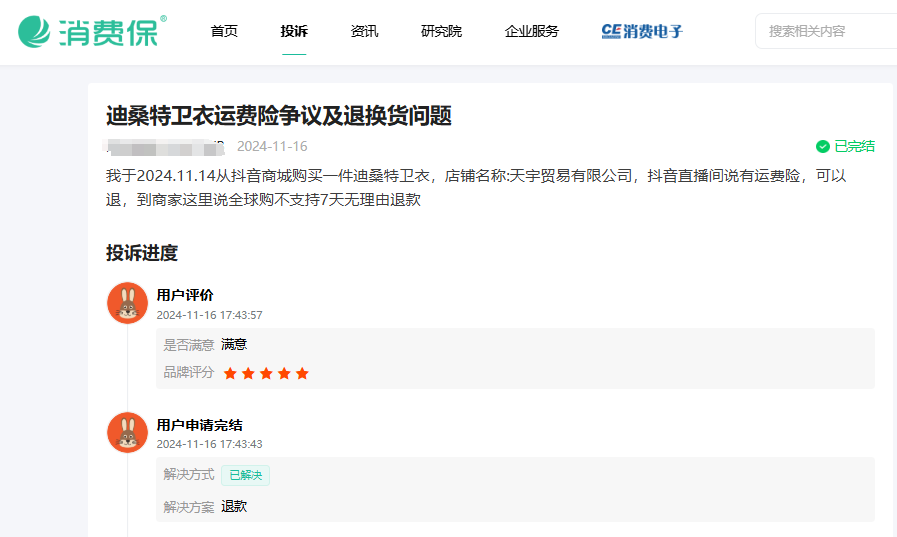
Task: Click the complaint title 迪桑特卫衣运费险争议及退换货问题
Action: 279,116
